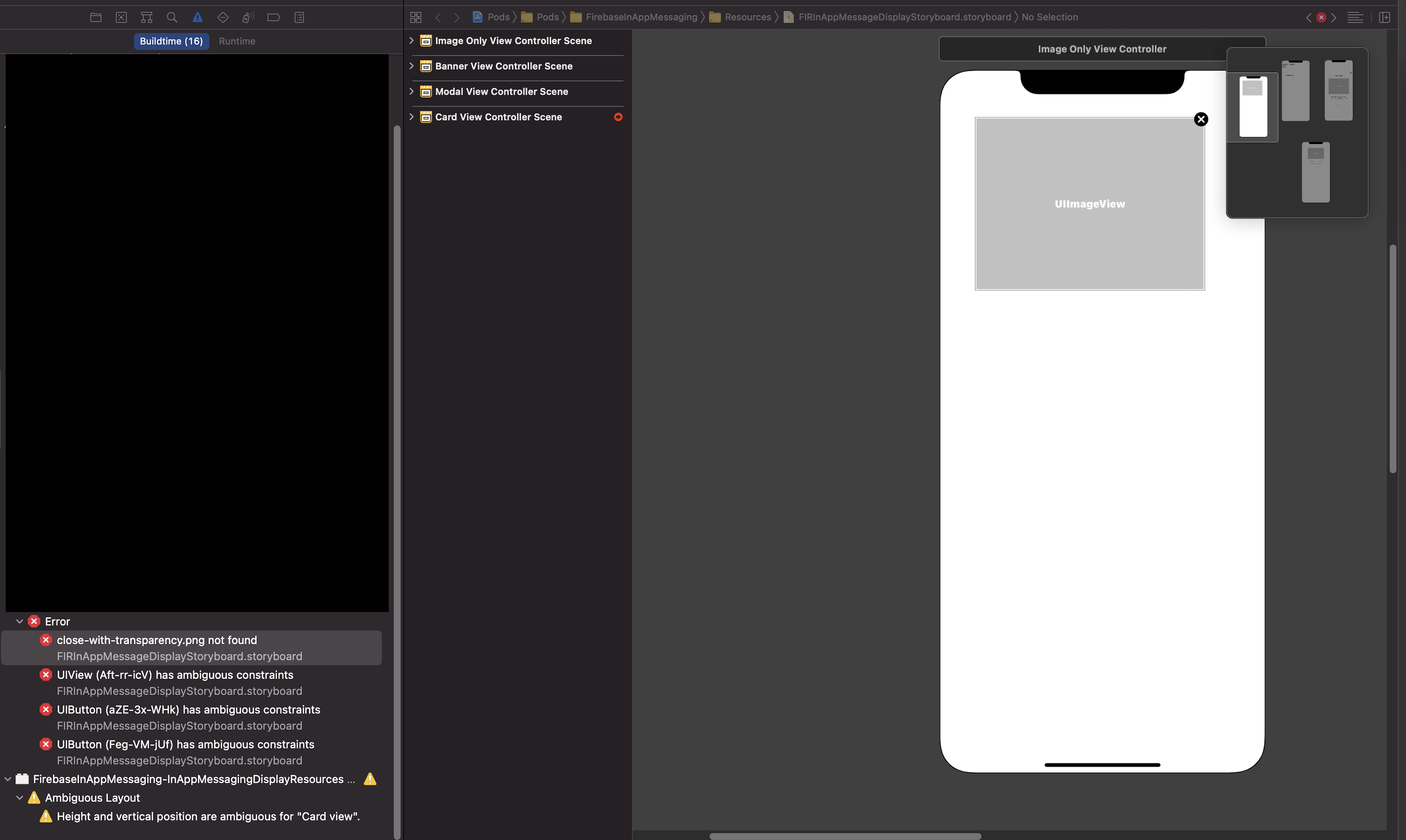The image size is (1406, 840).
Task: Click FirebaseInAppMessaging in the breadcrumb path
Action: coord(641,18)
